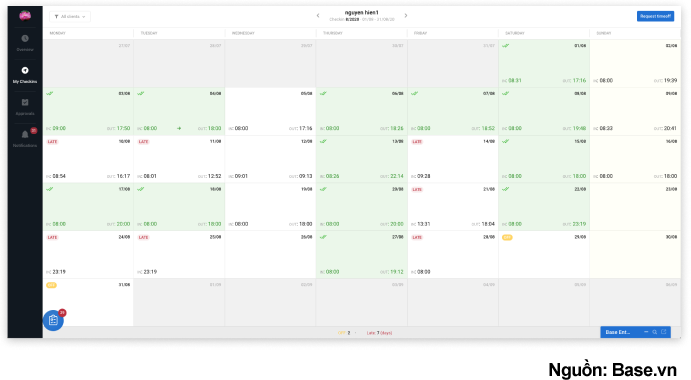Click the check-out time 19:39 on 02/08
The image size is (691, 380).
click(x=670, y=81)
